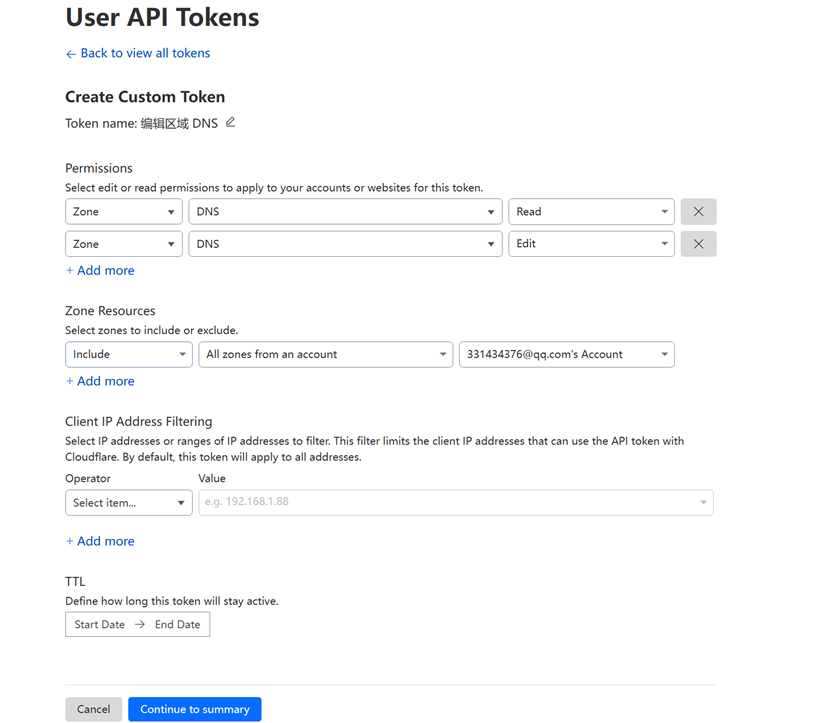Open Zone dropdown in Read permission row

click(x=124, y=211)
